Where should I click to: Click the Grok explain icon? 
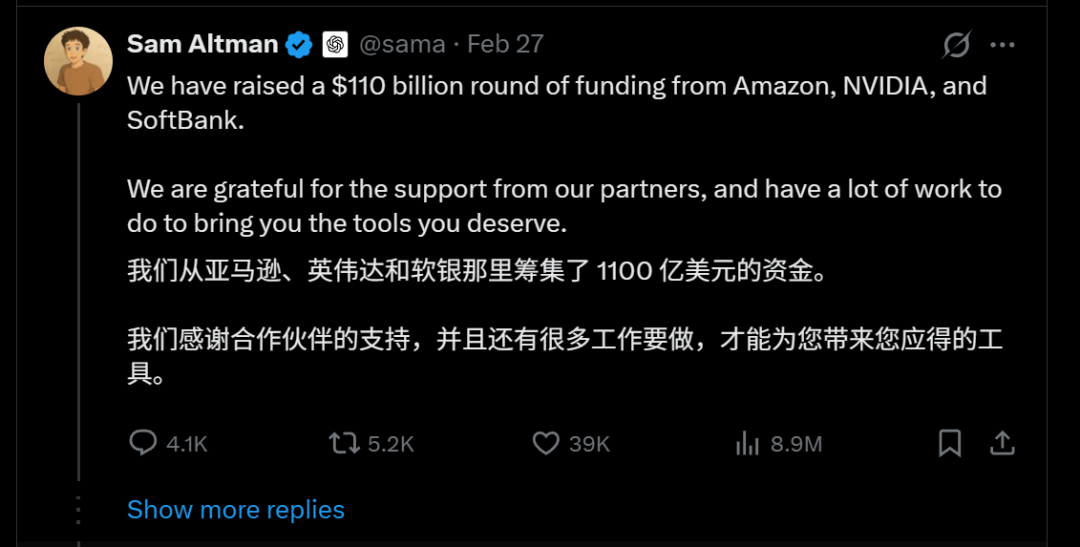[956, 45]
